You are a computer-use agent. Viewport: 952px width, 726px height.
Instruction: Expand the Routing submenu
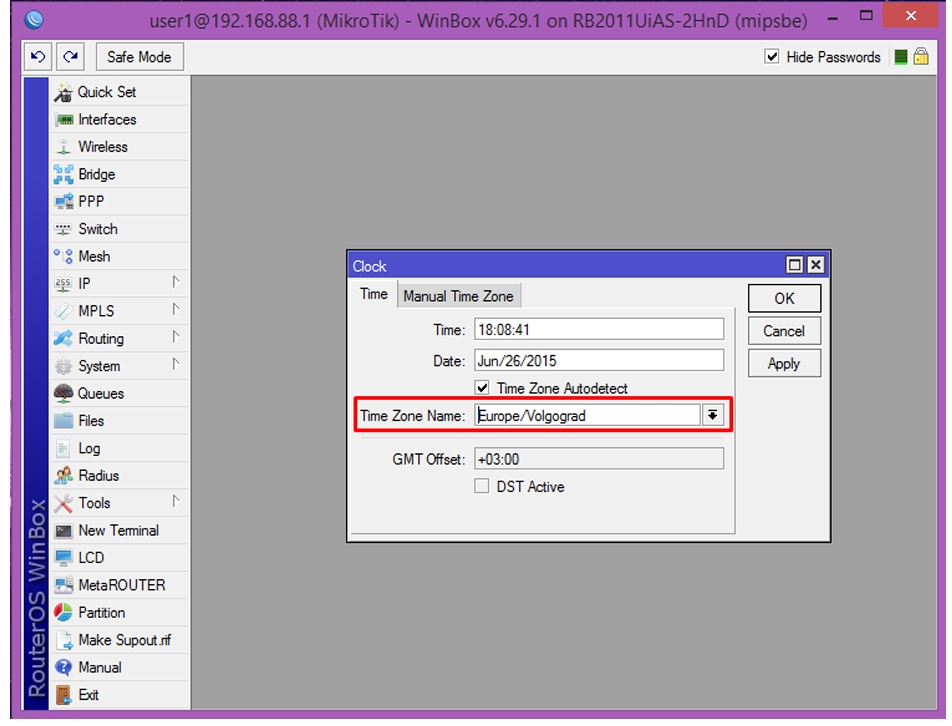[x=175, y=338]
